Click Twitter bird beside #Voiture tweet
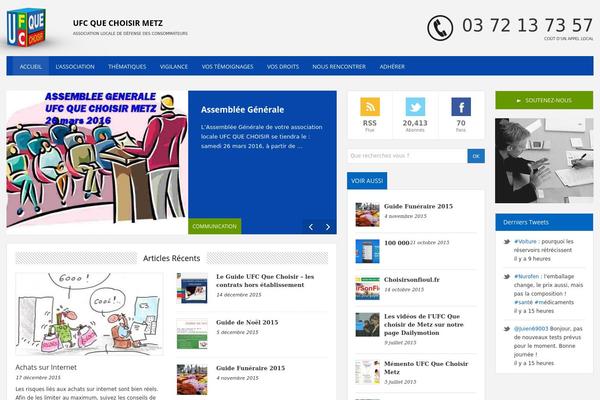Image resolution: width=600 pixels, height=400 pixels. coord(507,242)
